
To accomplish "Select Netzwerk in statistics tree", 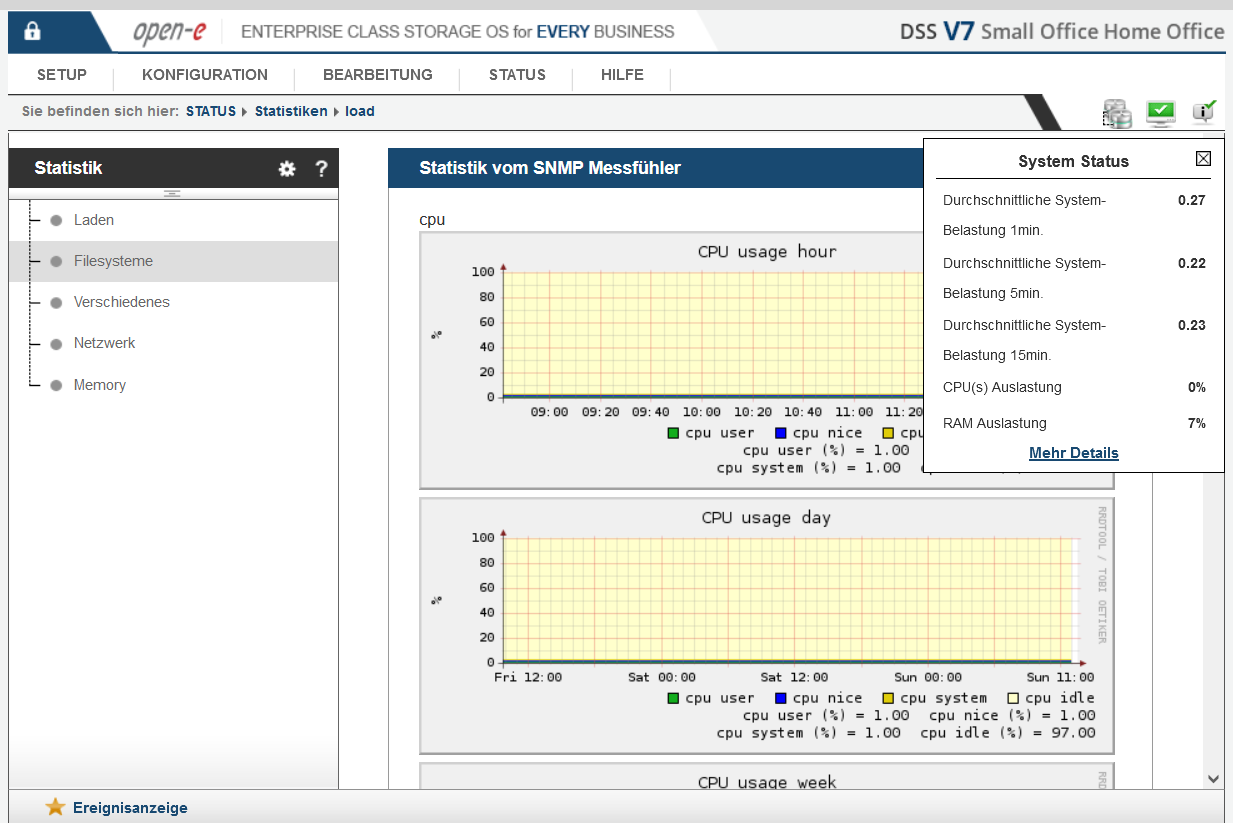I will [105, 343].
